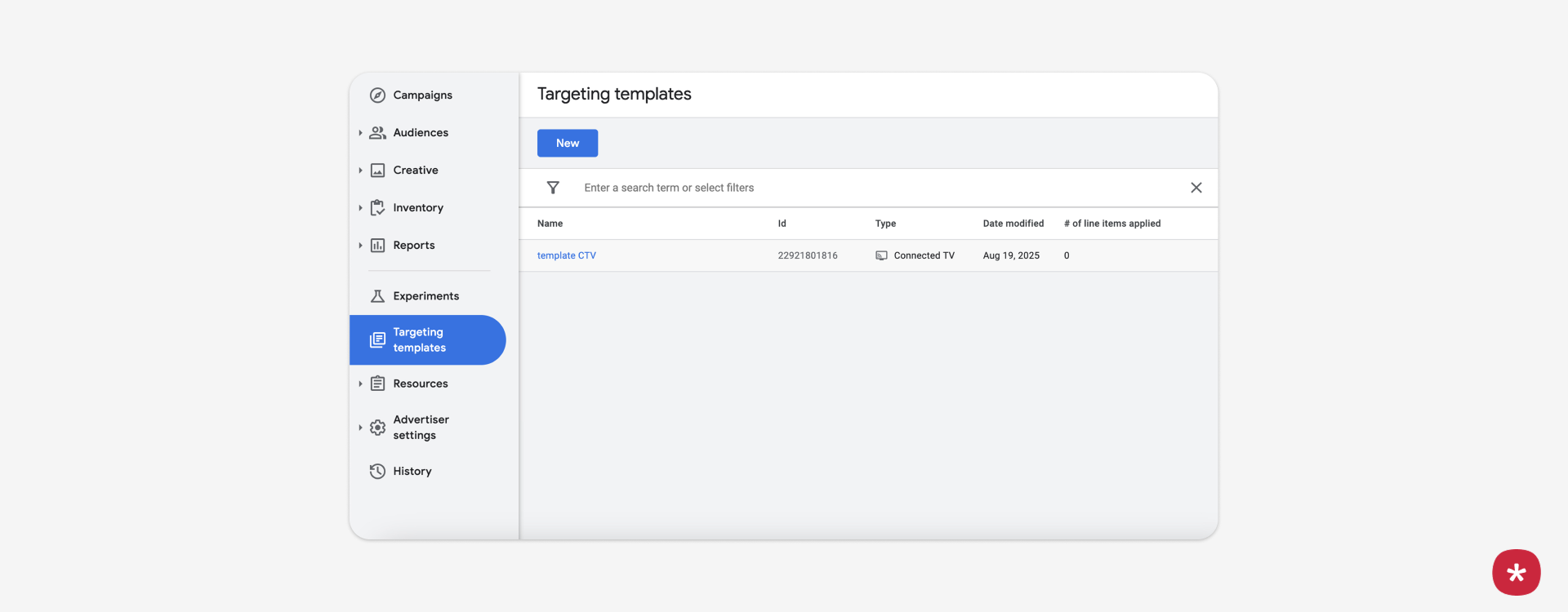
Task: Click the Reports chart icon
Action: [377, 246]
